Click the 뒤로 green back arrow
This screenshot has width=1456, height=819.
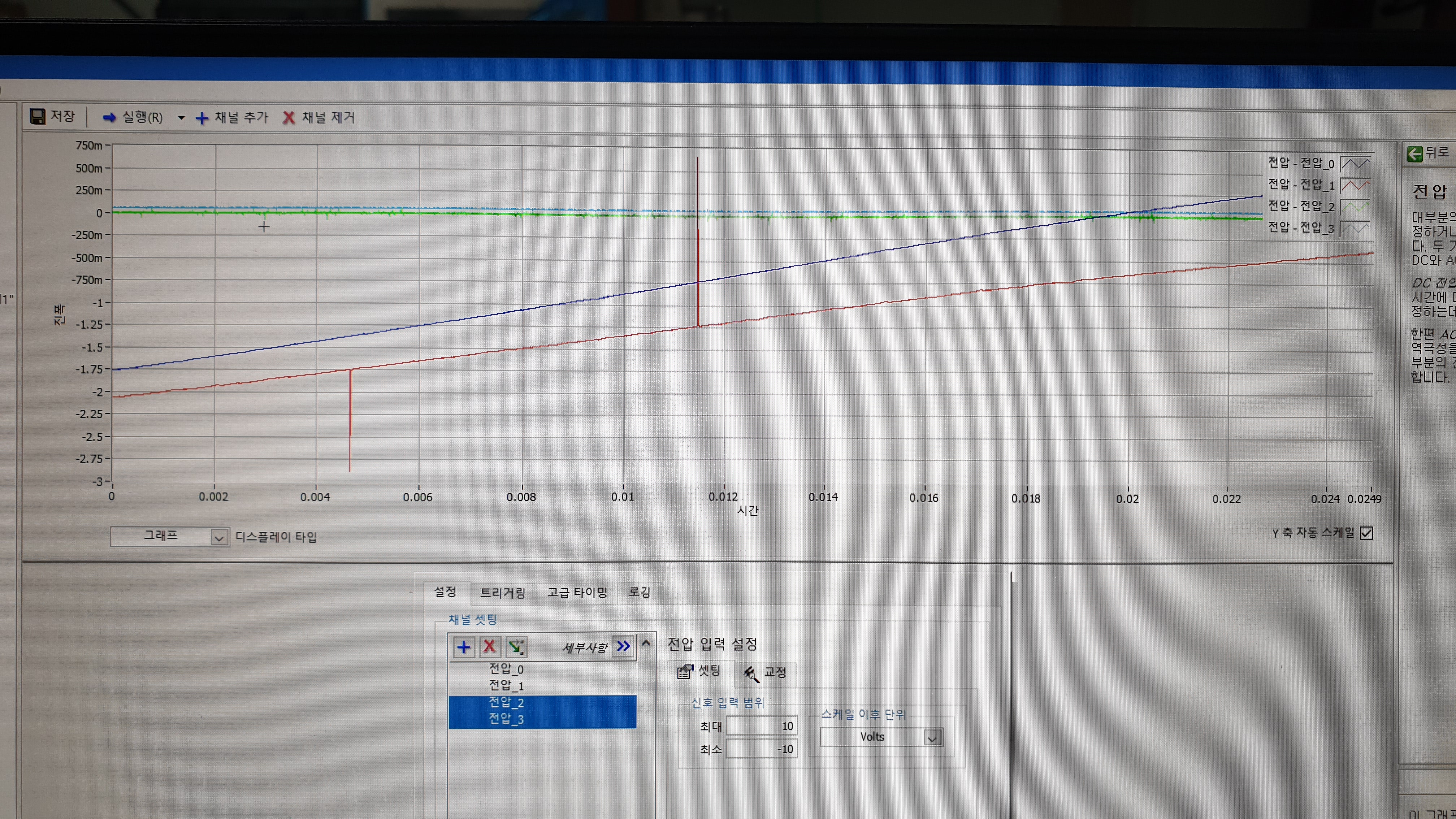(1414, 153)
